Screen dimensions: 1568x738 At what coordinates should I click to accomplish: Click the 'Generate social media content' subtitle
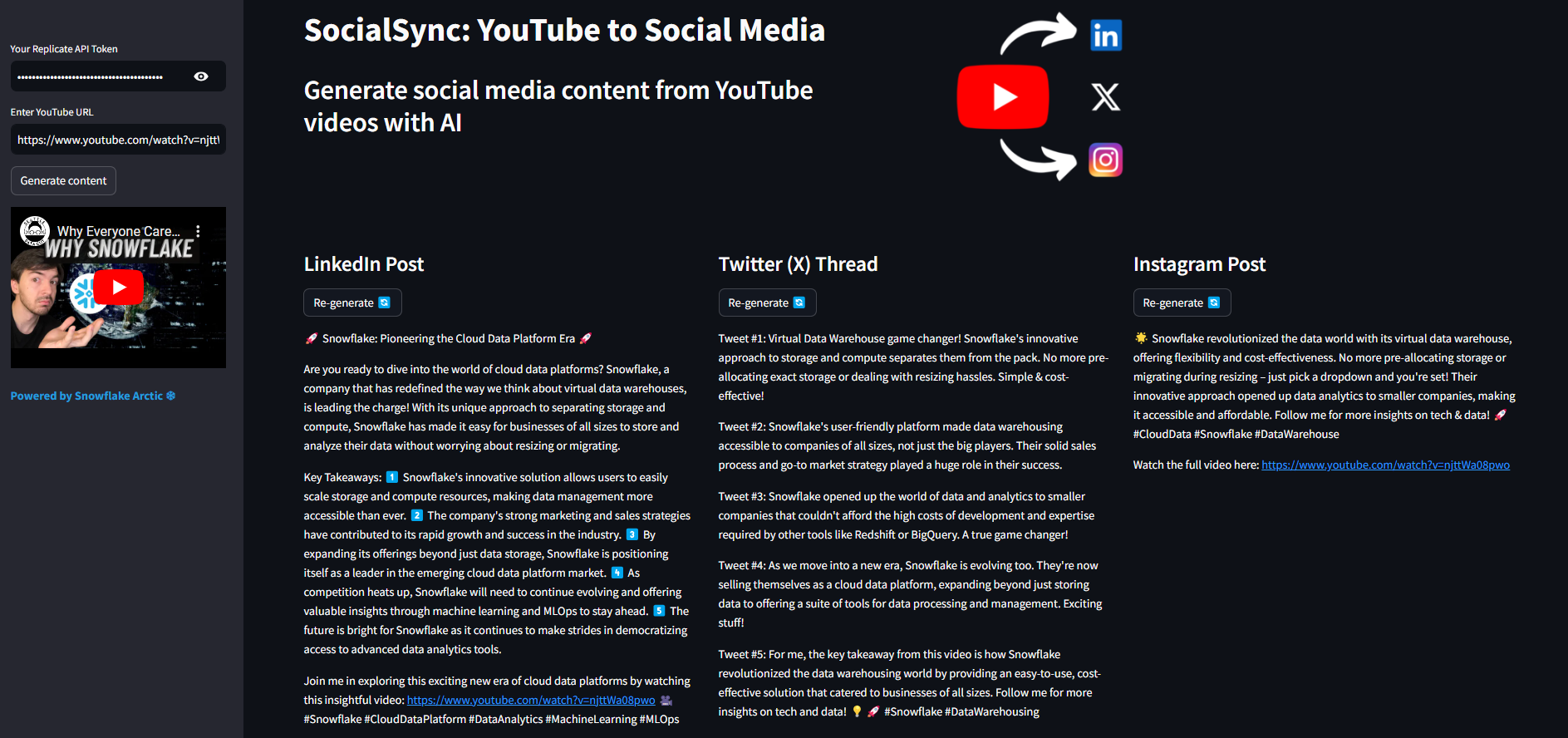[x=558, y=106]
